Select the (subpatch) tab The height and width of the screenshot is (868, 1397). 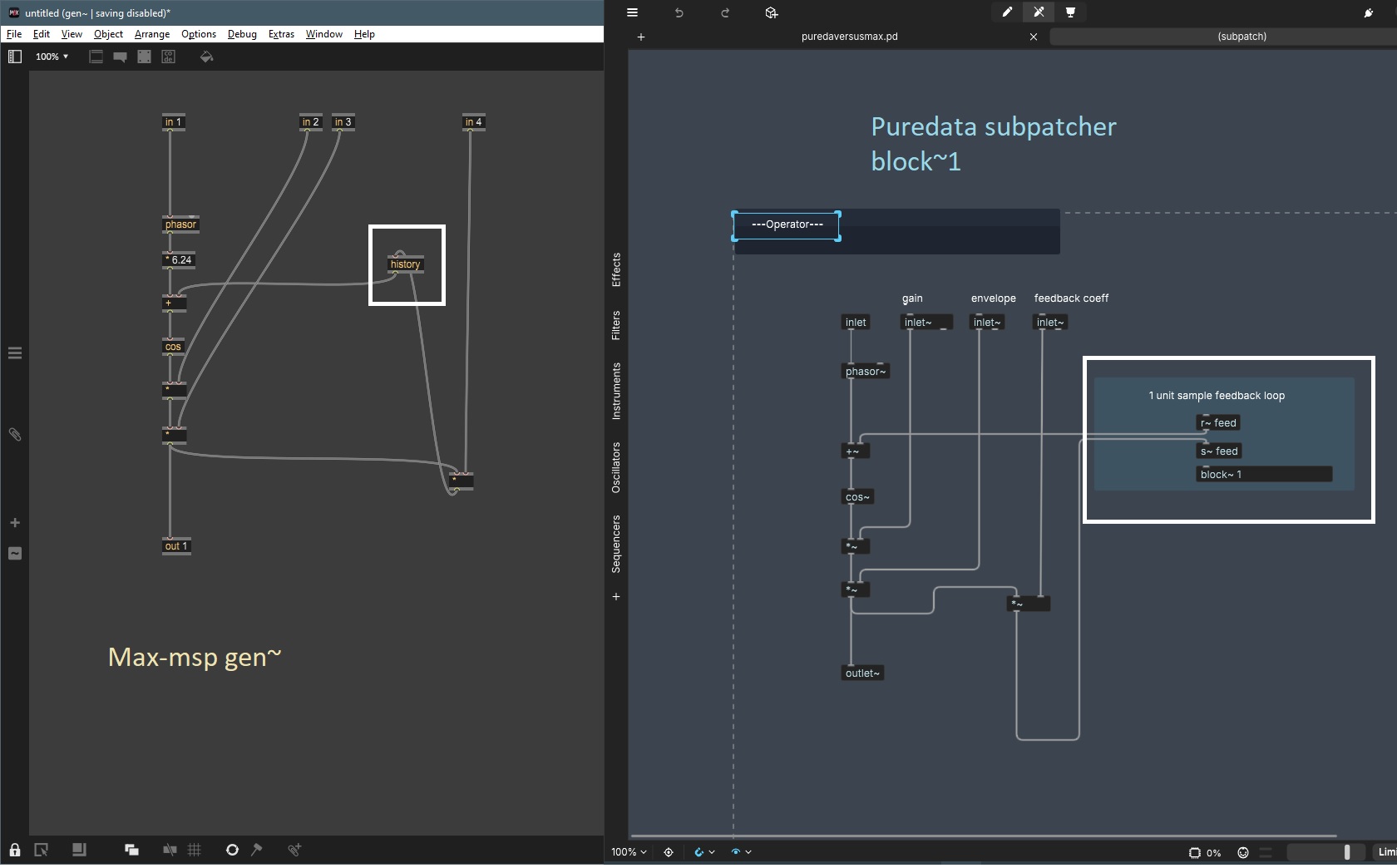coord(1242,37)
